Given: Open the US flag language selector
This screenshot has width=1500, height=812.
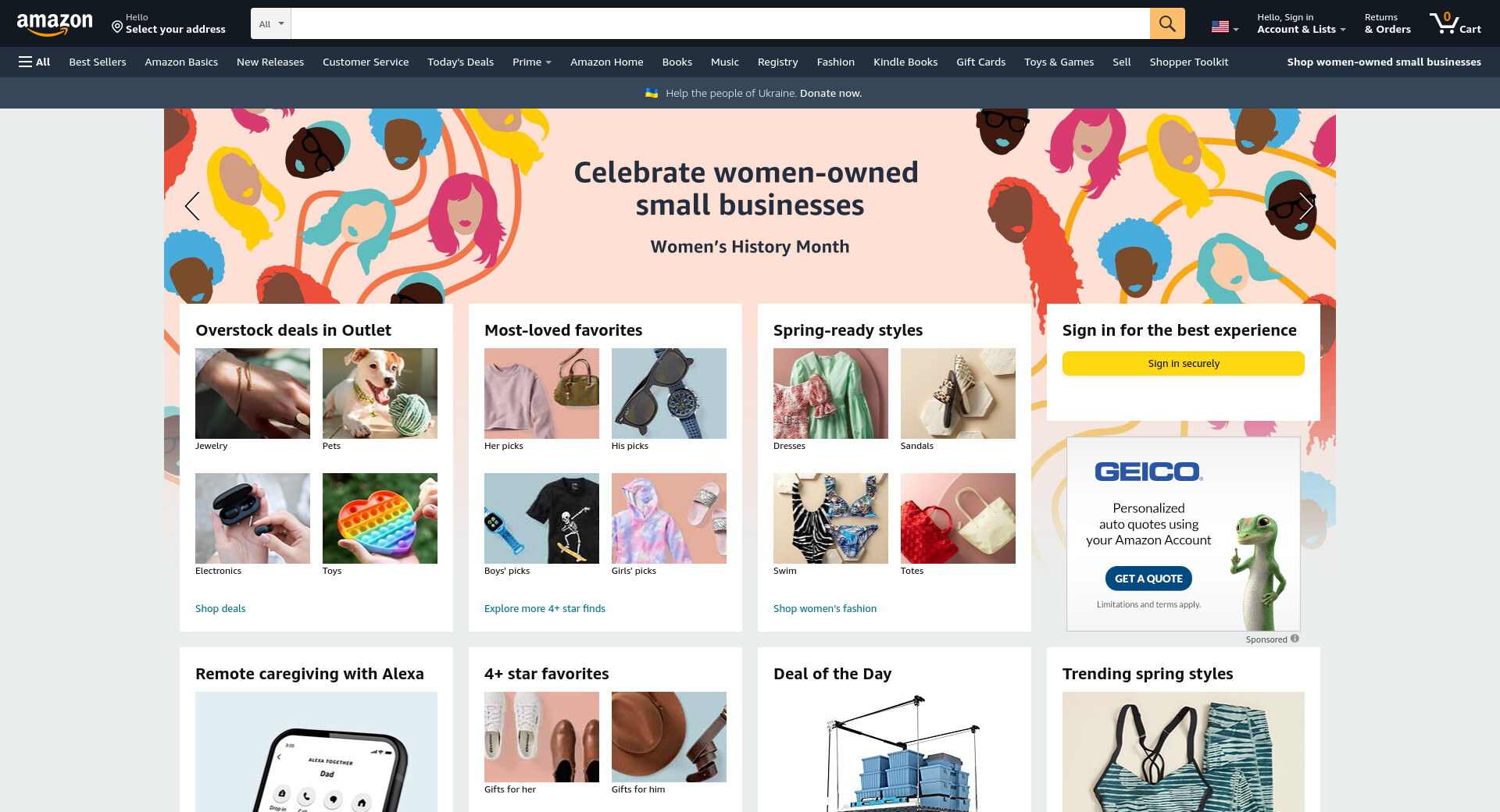Looking at the screenshot, I should click(x=1225, y=27).
